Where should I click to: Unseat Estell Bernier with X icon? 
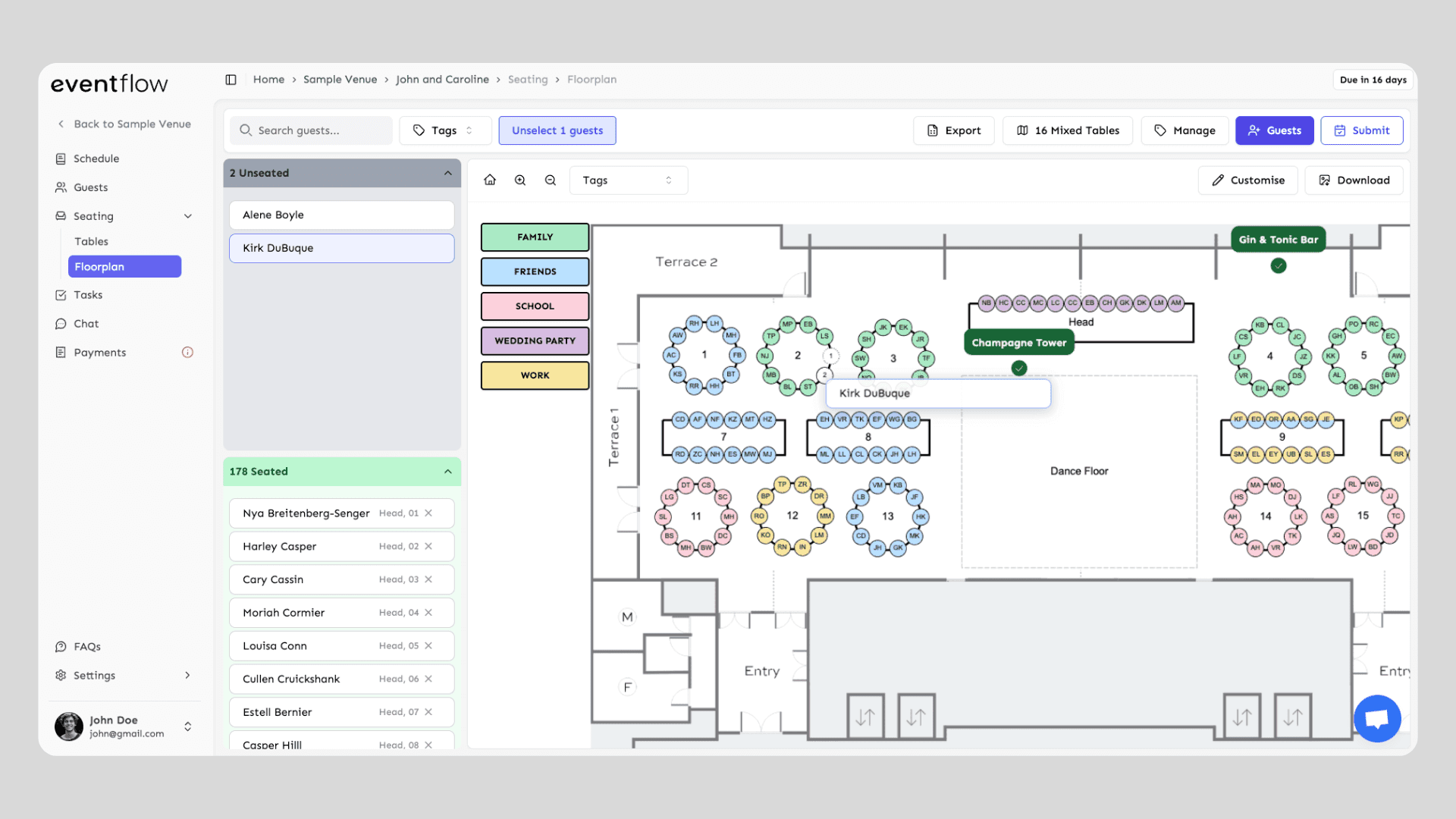(428, 712)
